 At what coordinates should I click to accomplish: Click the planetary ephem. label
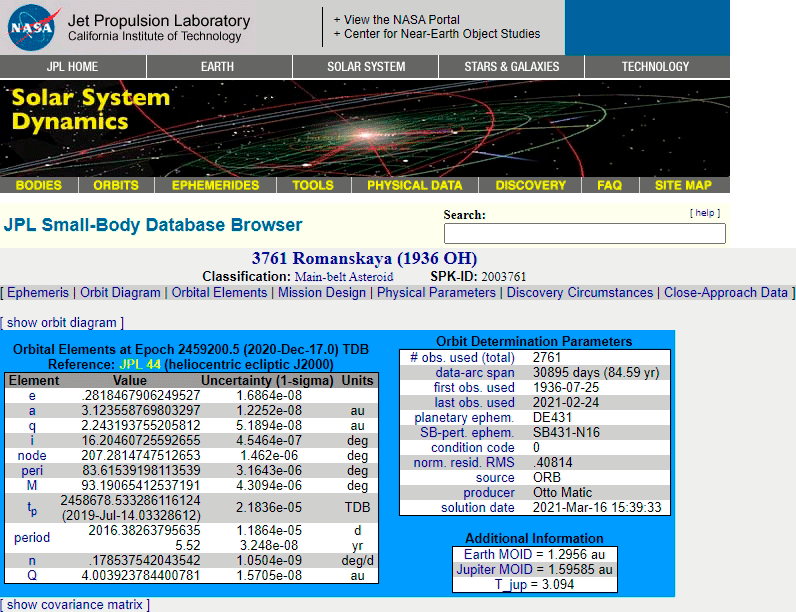coord(463,418)
